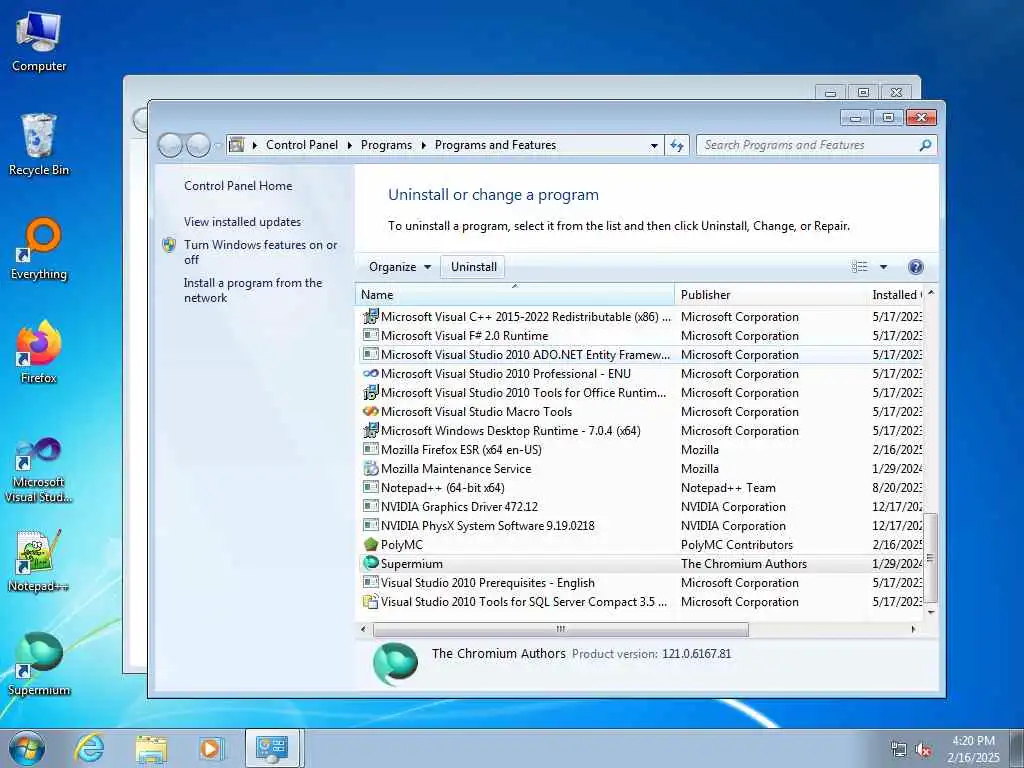The width and height of the screenshot is (1024, 768).
Task: Click the horizontal scrollbar thumb
Action: 560,630
